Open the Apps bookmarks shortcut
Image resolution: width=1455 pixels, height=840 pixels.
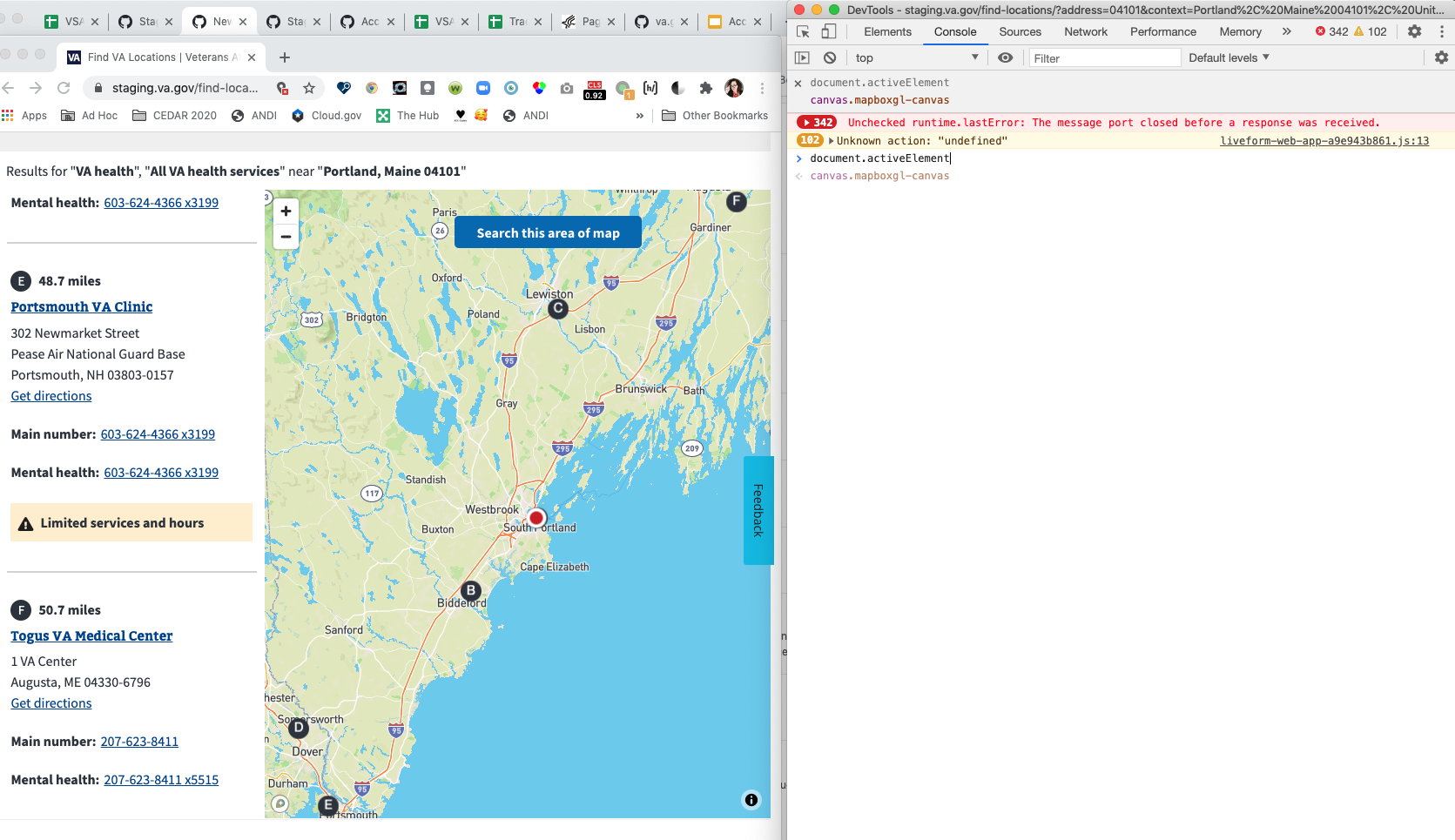pyautogui.click(x=24, y=116)
